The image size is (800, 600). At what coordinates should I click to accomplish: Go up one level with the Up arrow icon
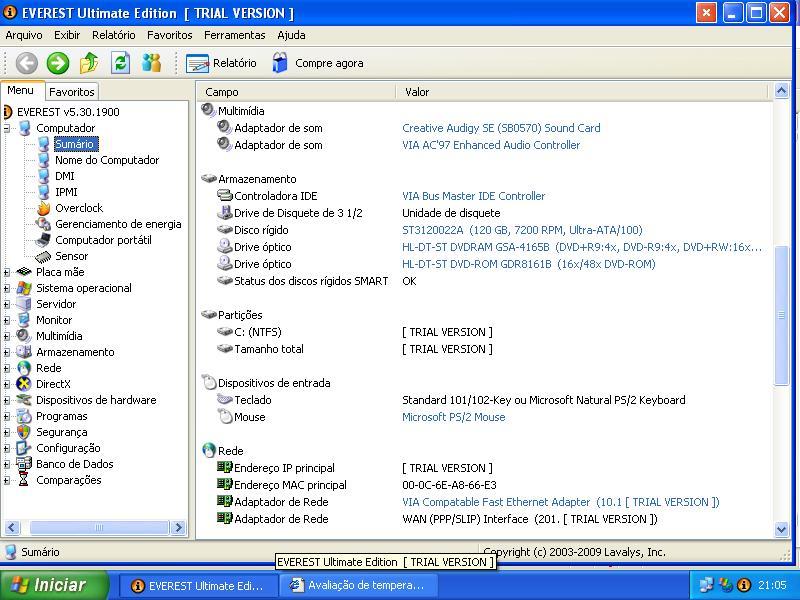click(89, 63)
